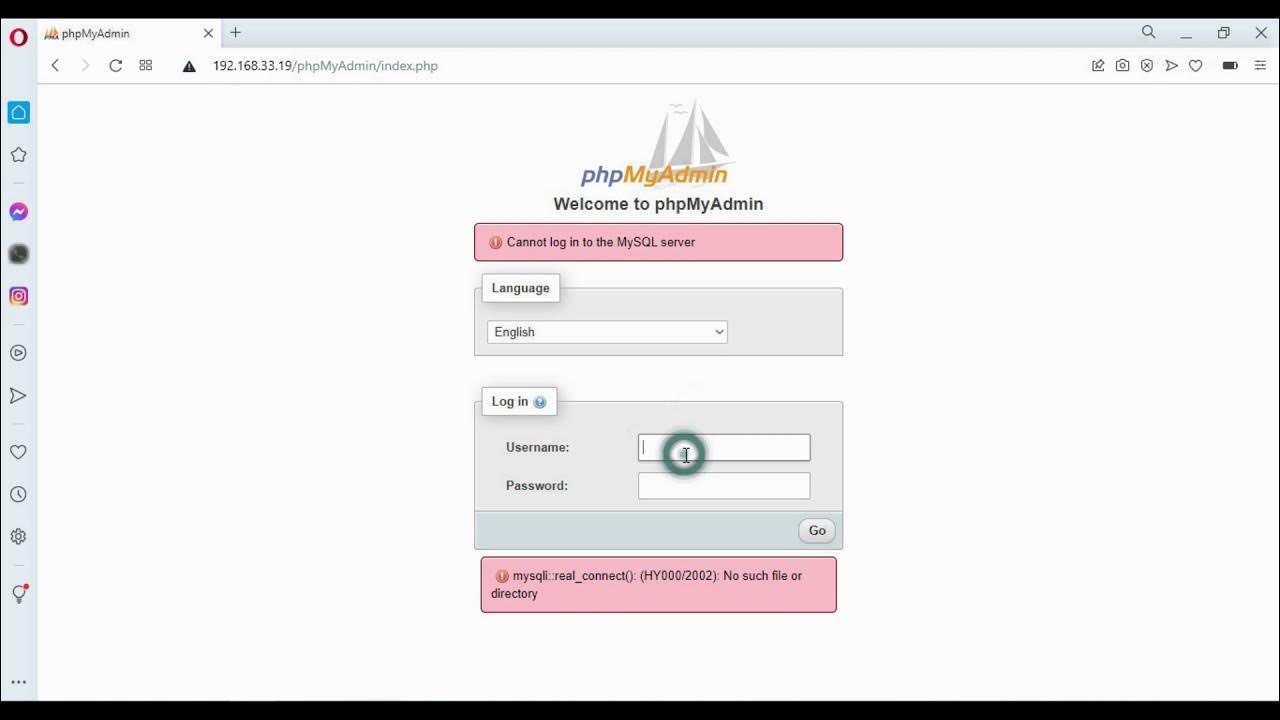Open the English language dropdown
1280x720 pixels.
(607, 332)
